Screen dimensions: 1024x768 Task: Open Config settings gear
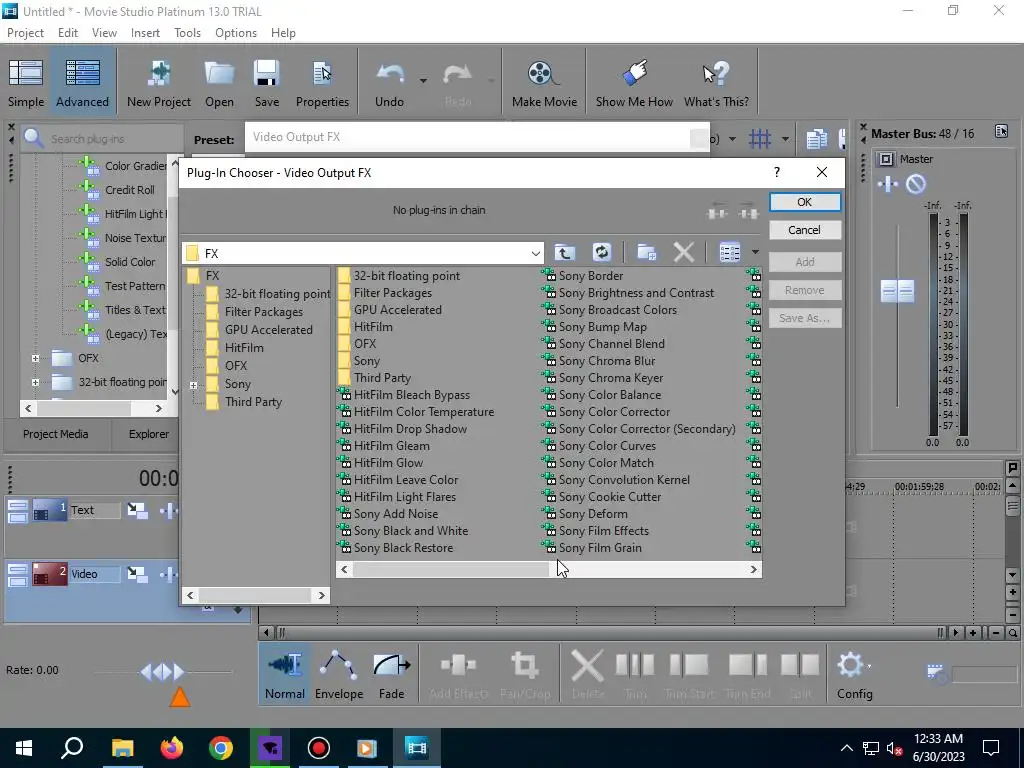(854, 676)
